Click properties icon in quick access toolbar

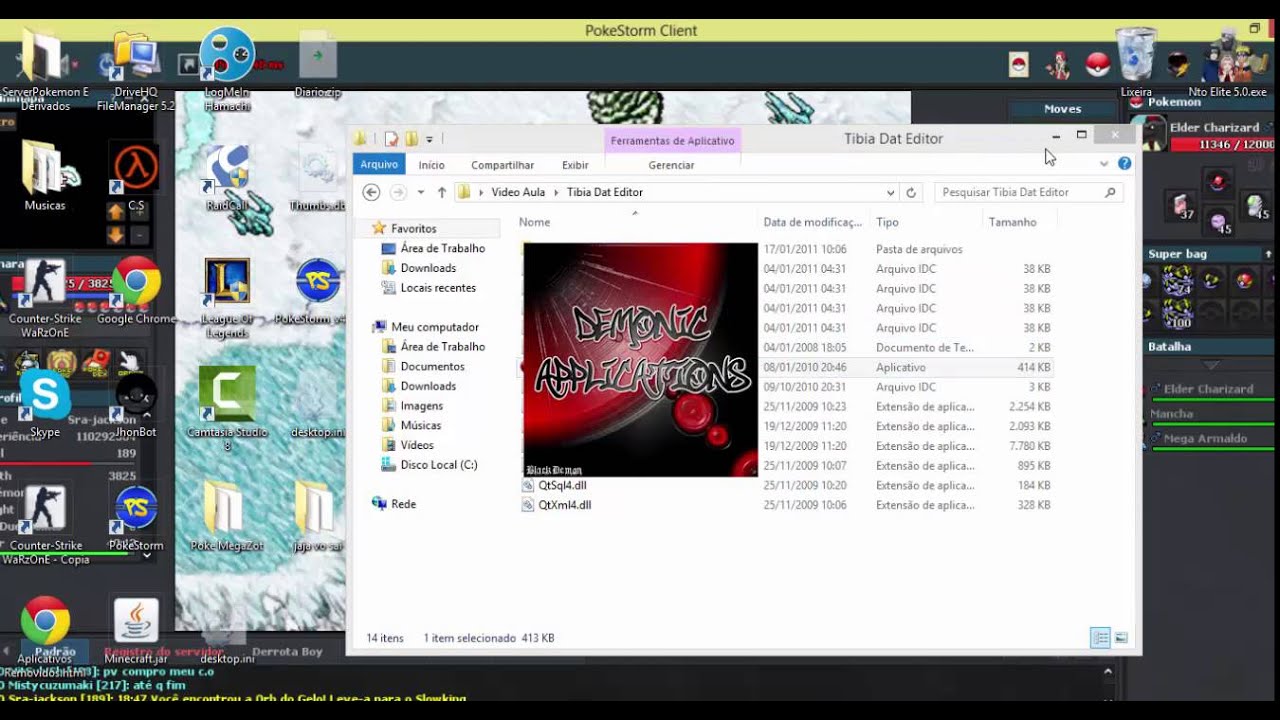[x=391, y=139]
